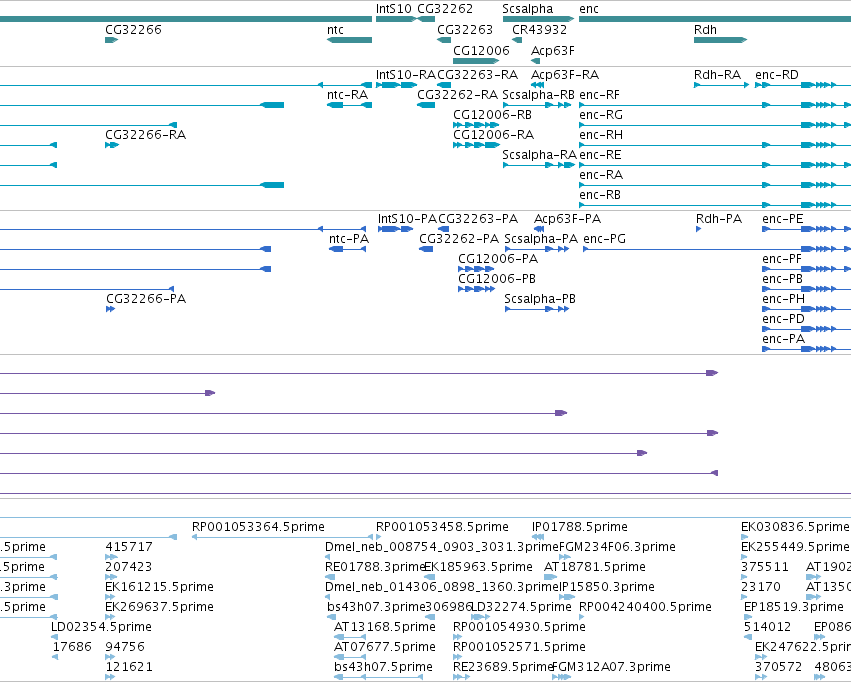Select the CG12006-RA transcript label
The image size is (851, 682).
tap(494, 135)
